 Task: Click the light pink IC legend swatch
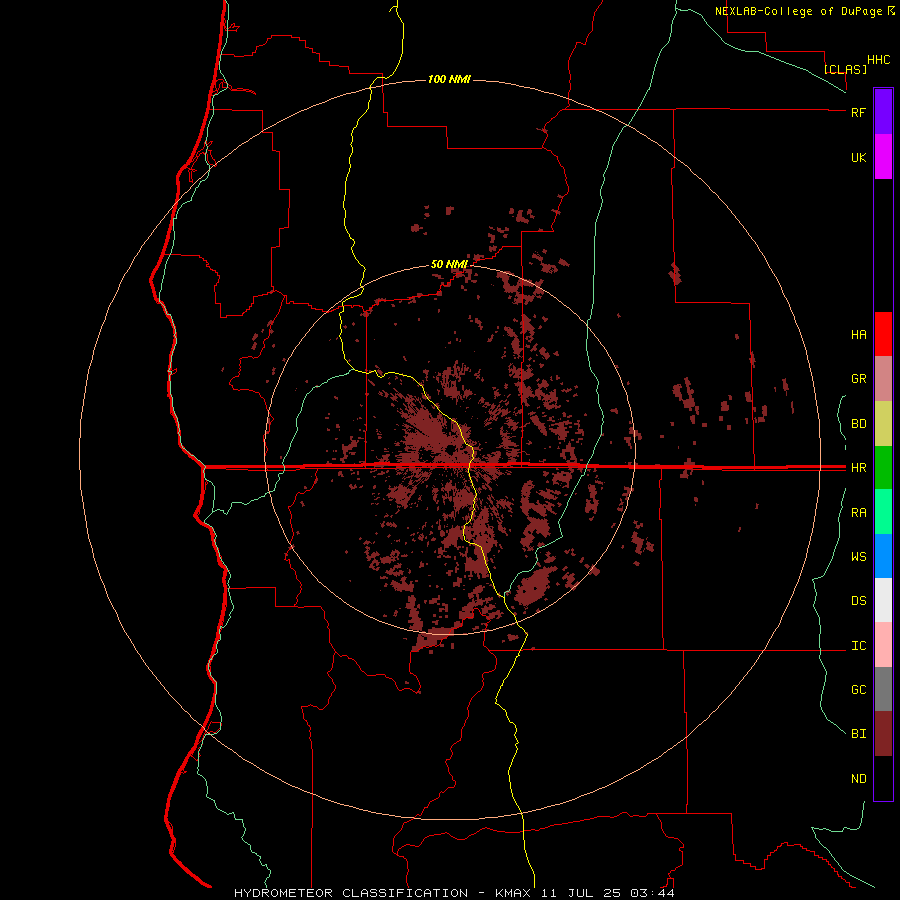883,645
